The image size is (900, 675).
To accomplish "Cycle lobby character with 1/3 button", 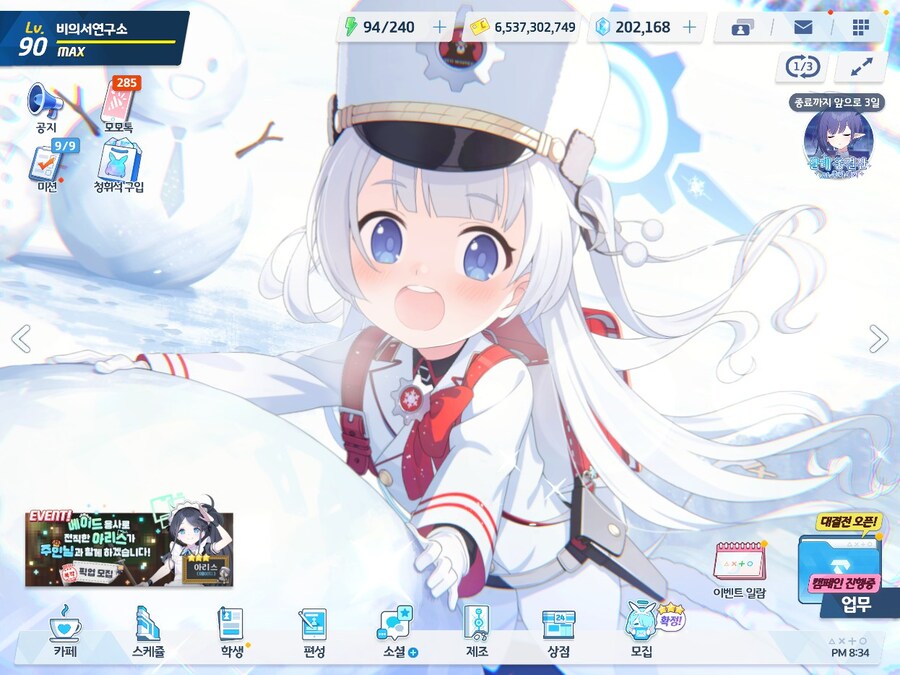I will coord(802,67).
